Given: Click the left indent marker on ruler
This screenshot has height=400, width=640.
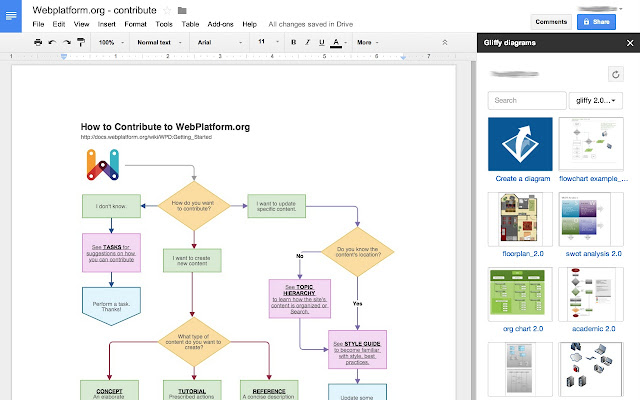Looking at the screenshot, I should [x=64, y=57].
